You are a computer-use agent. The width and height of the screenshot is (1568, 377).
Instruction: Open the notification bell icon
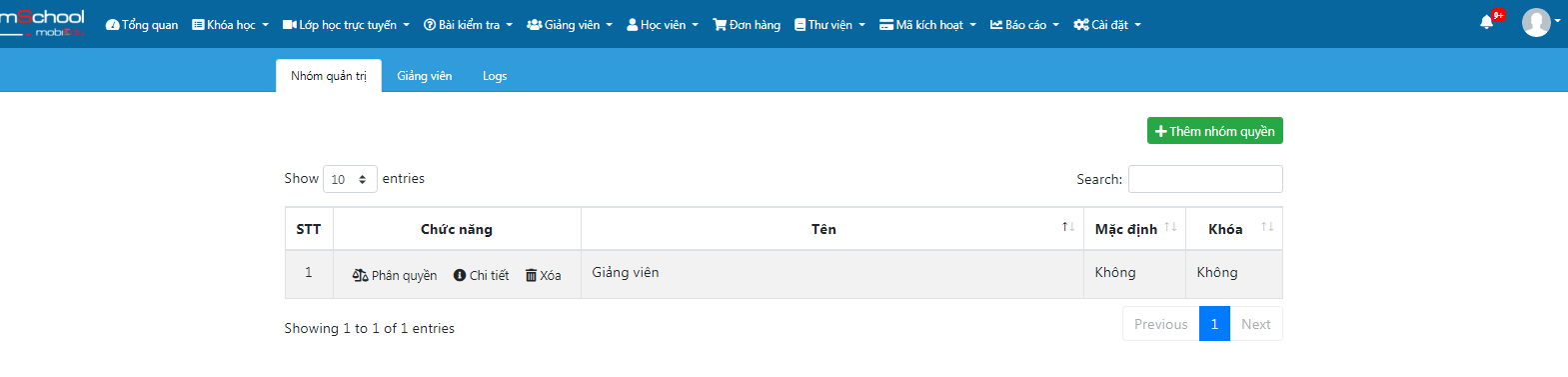coord(1487,22)
